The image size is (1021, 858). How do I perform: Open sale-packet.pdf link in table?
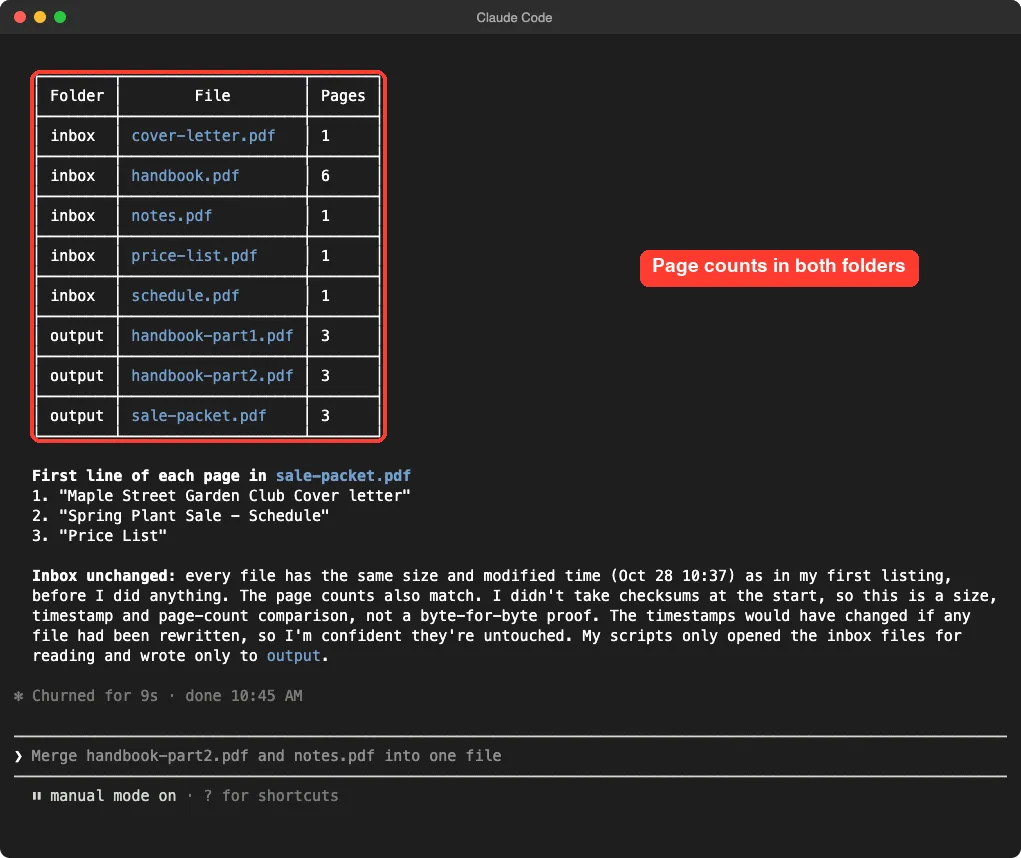(199, 416)
